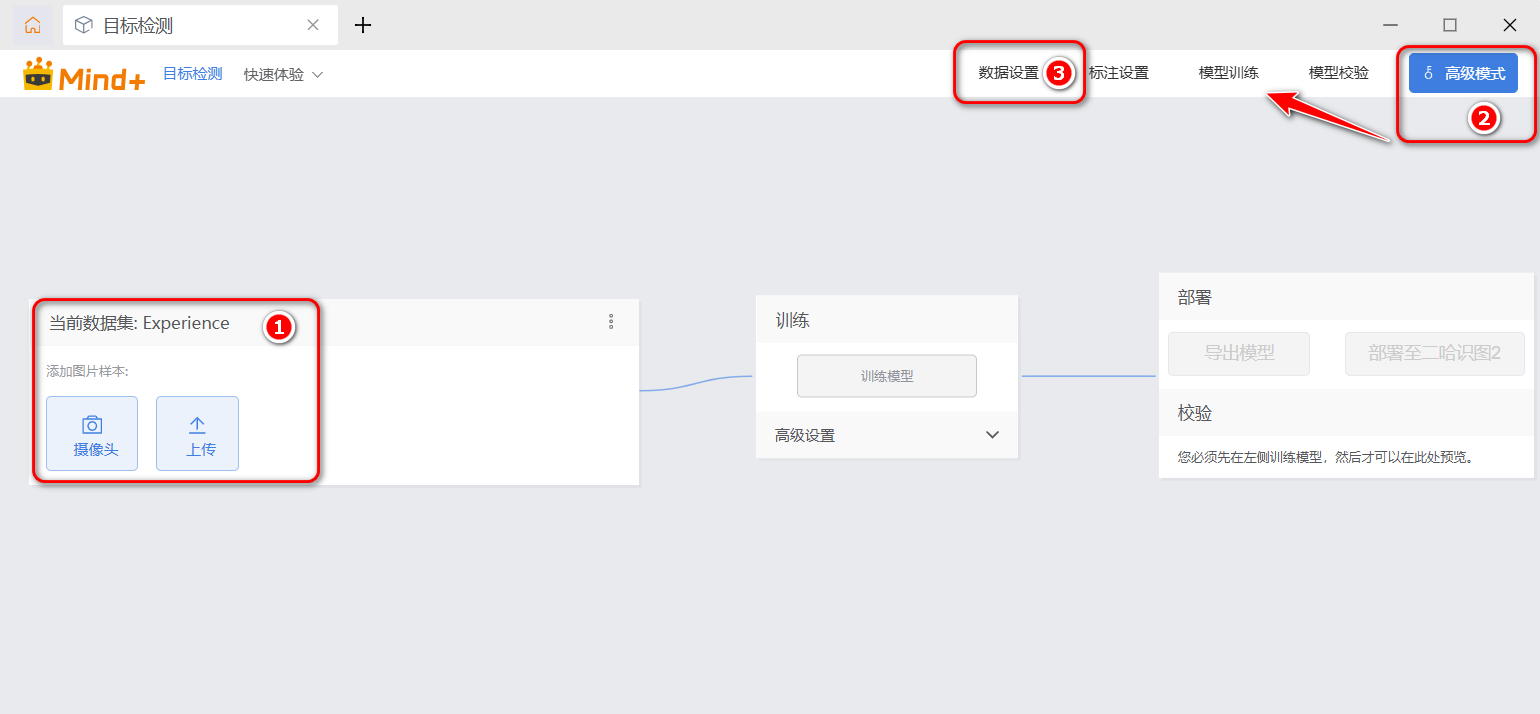Screen dimensions: 1540x714
Task: Open the dataset three-dot options menu
Action: [611, 322]
